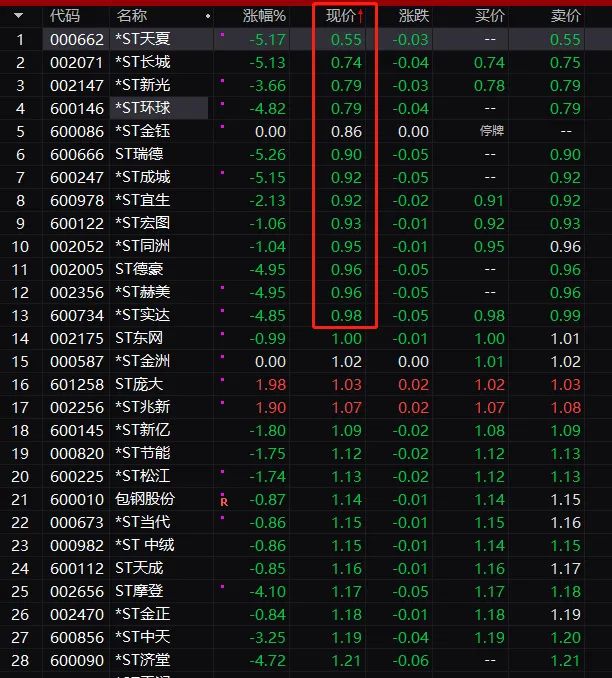Sort by the 涨幅% column header
612x678 pixels.
(264, 17)
